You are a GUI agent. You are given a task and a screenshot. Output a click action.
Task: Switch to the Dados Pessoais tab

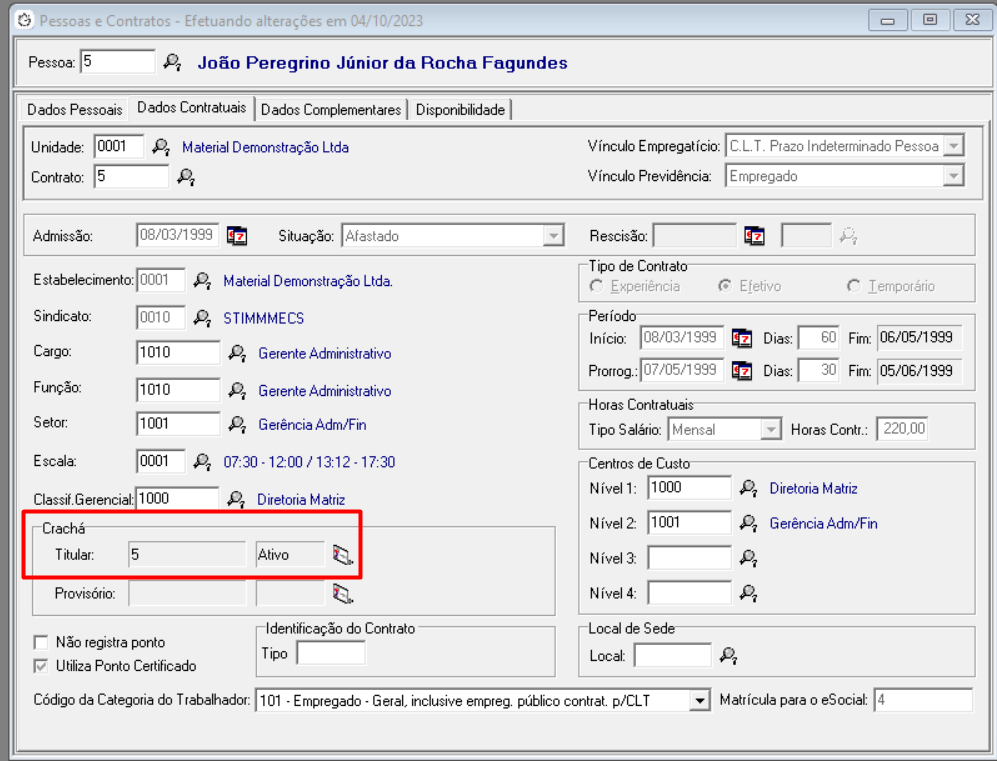coord(74,109)
